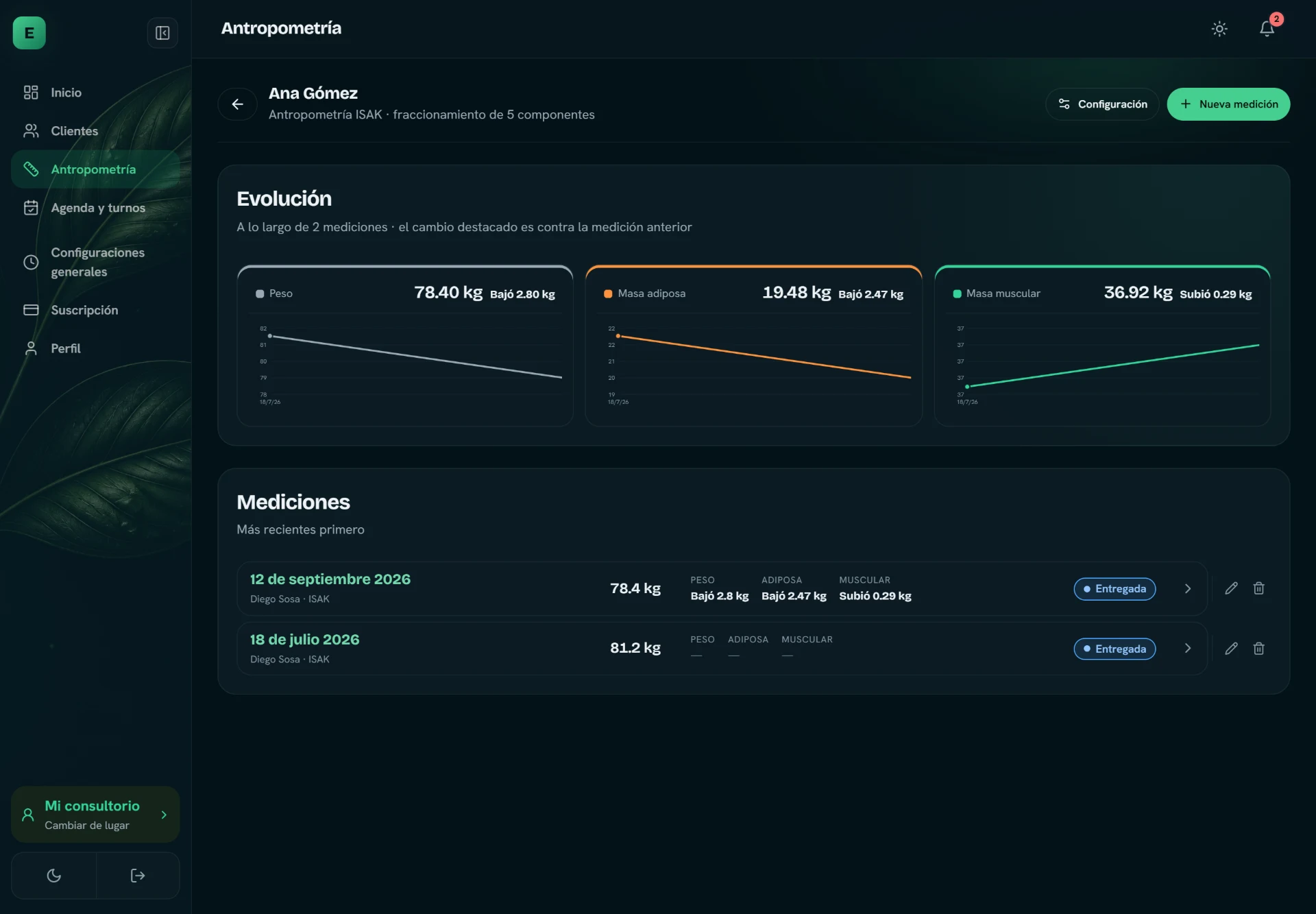Open 18 de julio 2026 measurement

722,649
